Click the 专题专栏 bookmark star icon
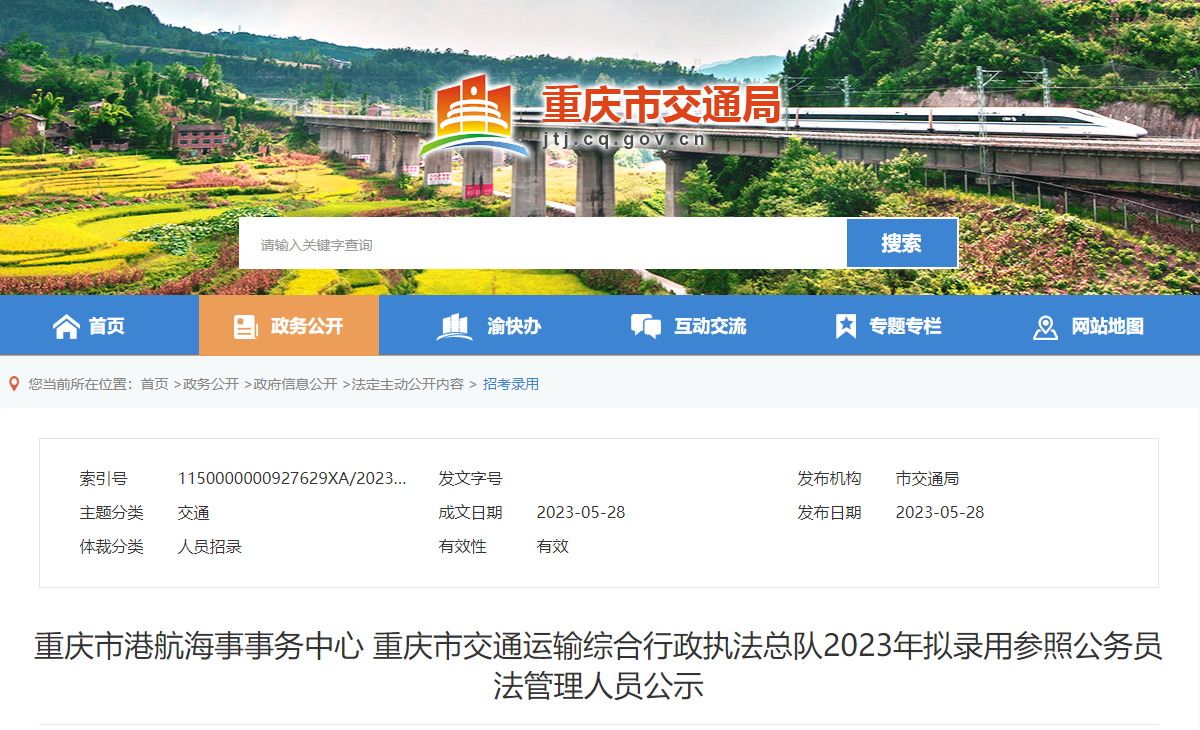This screenshot has height=730, width=1200. pyautogui.click(x=846, y=326)
